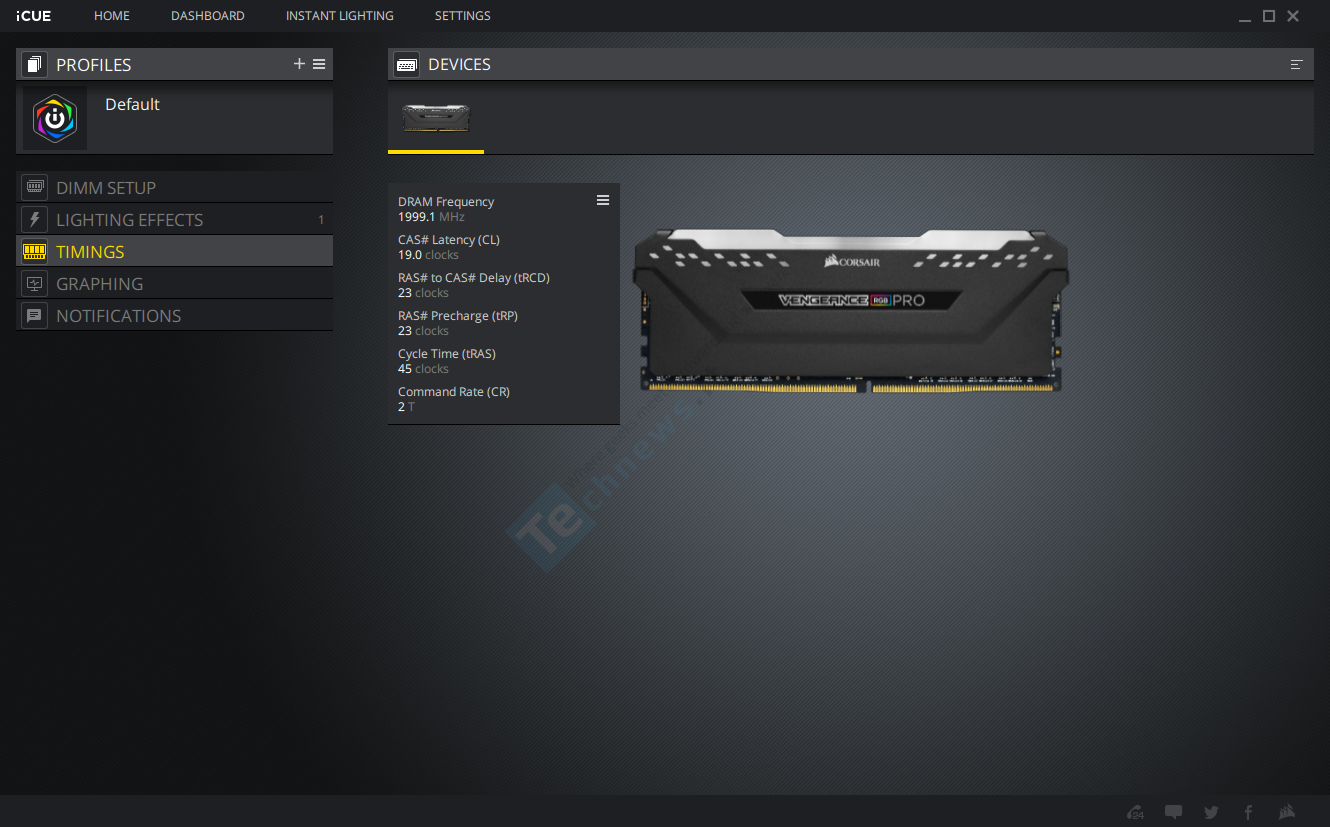
Task: Open the Devices panel options menu
Action: tap(1297, 64)
